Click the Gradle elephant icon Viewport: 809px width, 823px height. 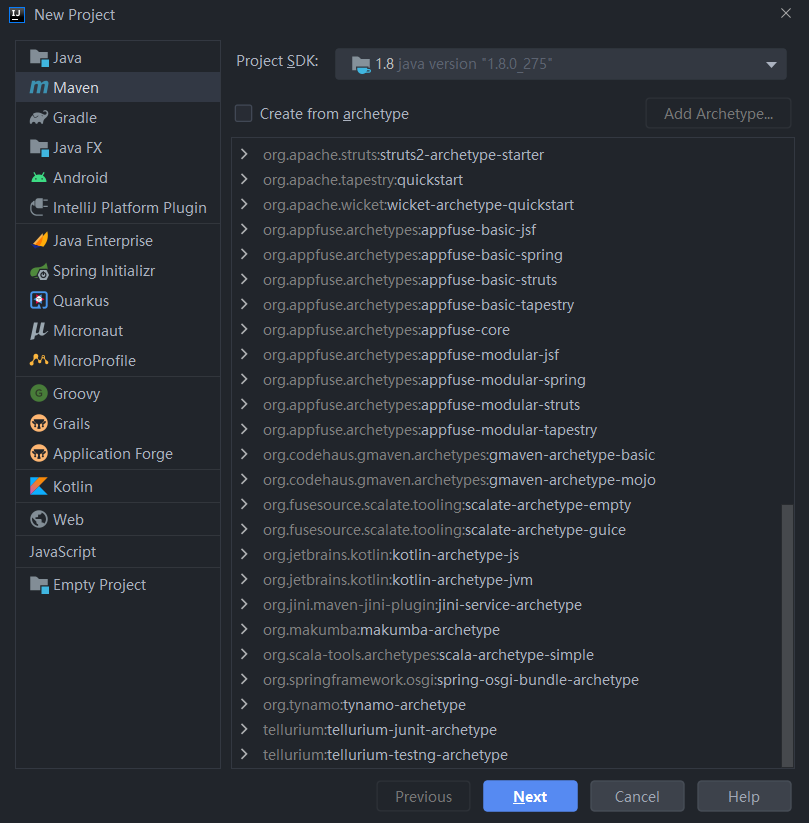(x=39, y=118)
